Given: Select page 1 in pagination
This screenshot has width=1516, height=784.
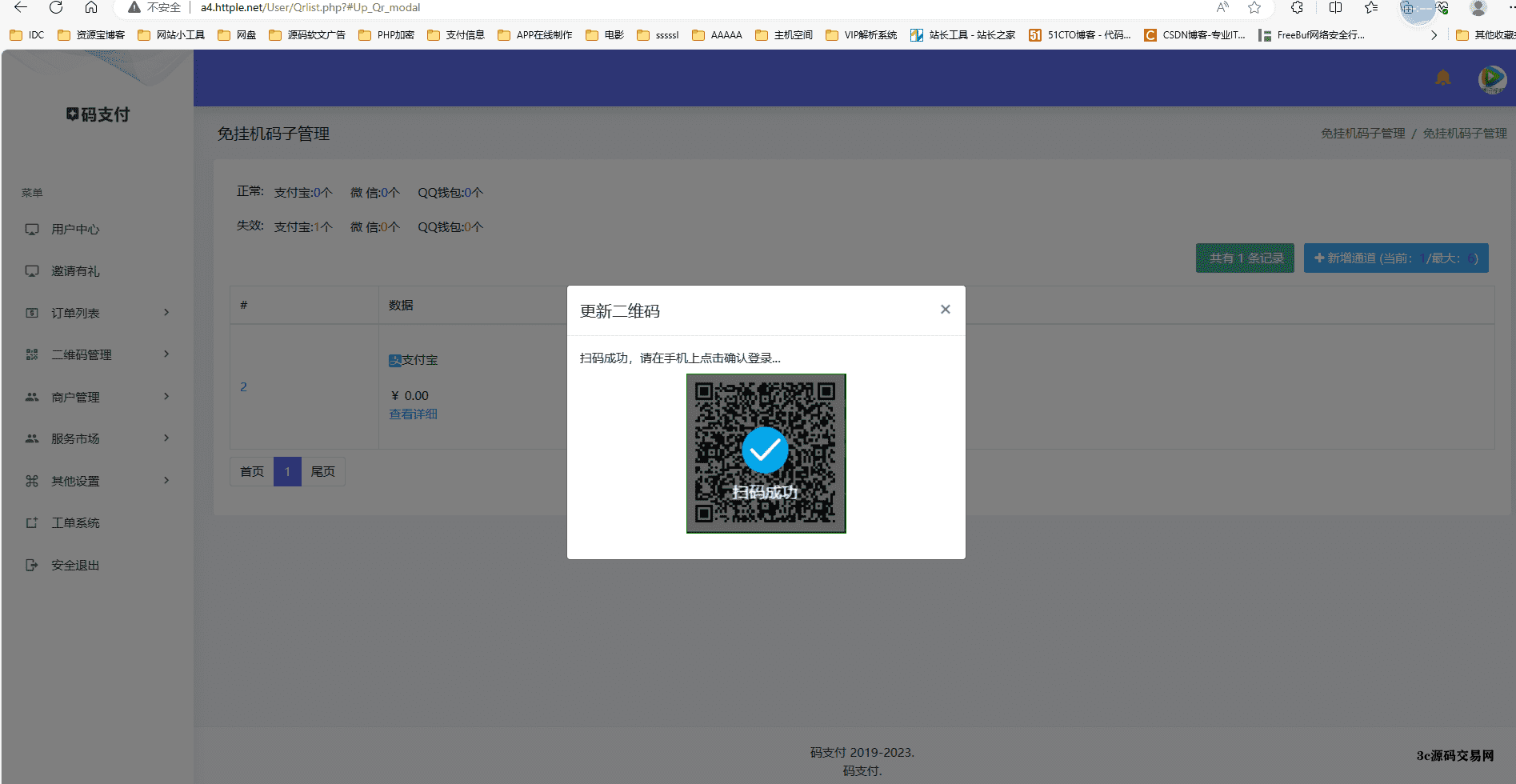Looking at the screenshot, I should [x=287, y=471].
